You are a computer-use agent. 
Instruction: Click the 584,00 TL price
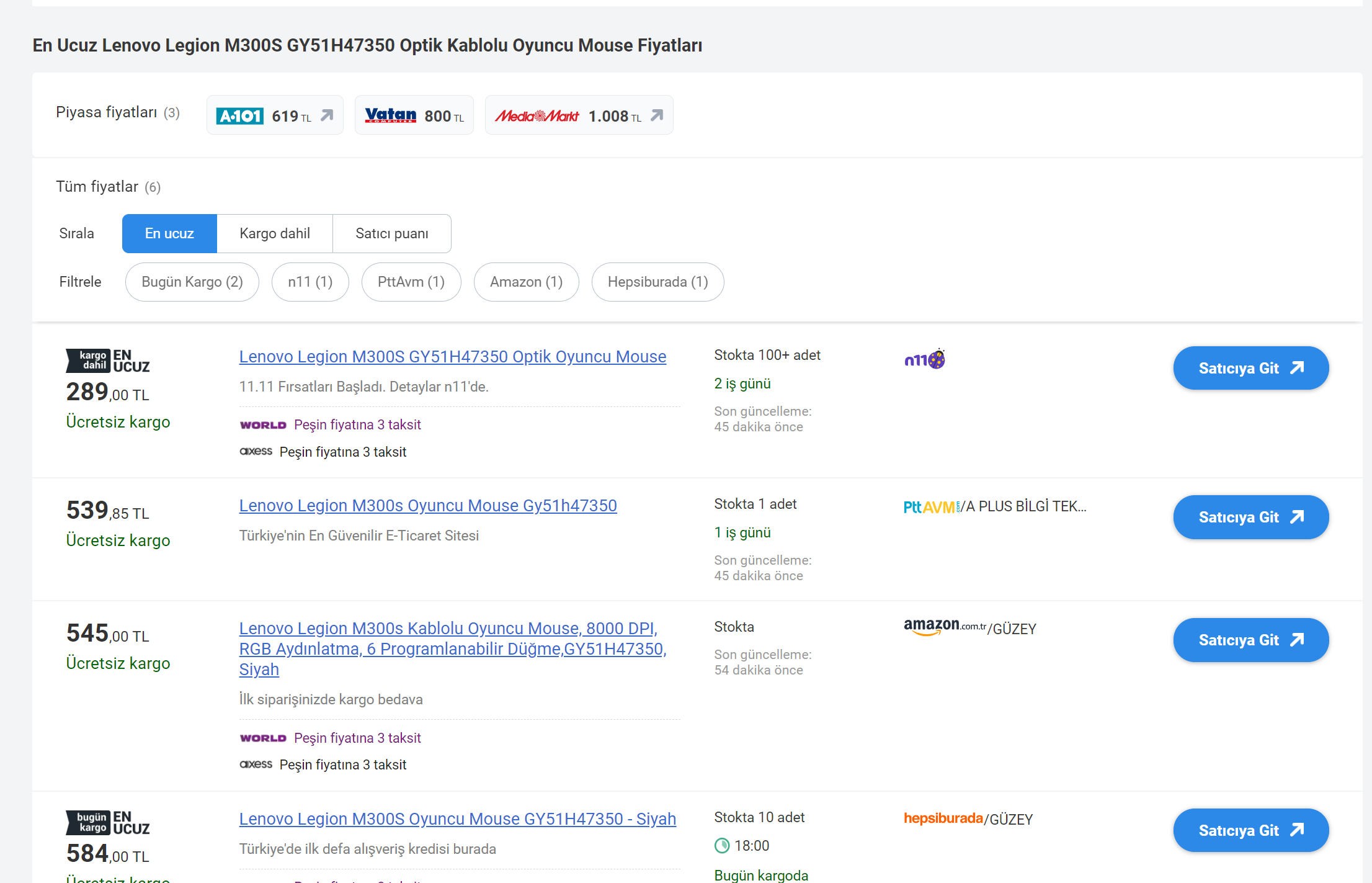107,854
